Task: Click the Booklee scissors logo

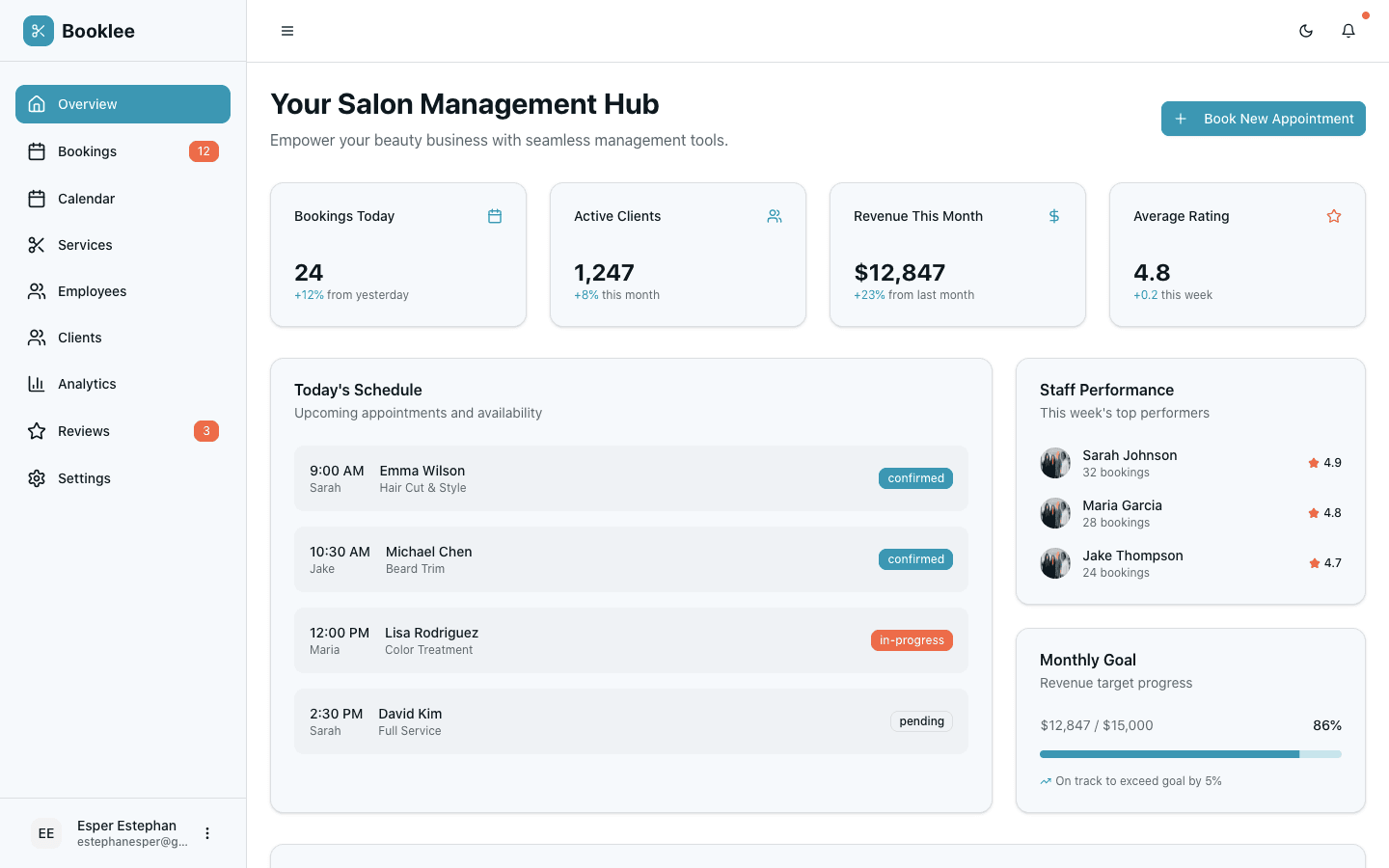Action: click(x=38, y=30)
